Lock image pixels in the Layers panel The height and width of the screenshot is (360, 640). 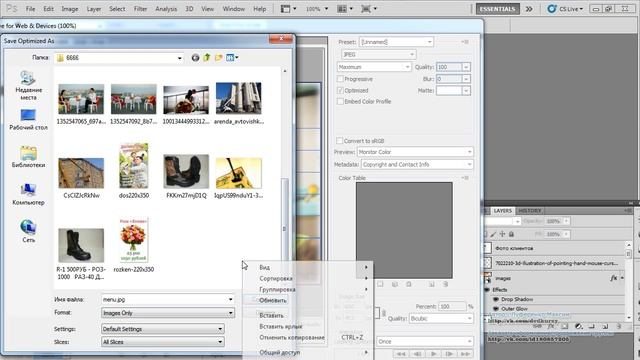pyautogui.click(x=493, y=234)
